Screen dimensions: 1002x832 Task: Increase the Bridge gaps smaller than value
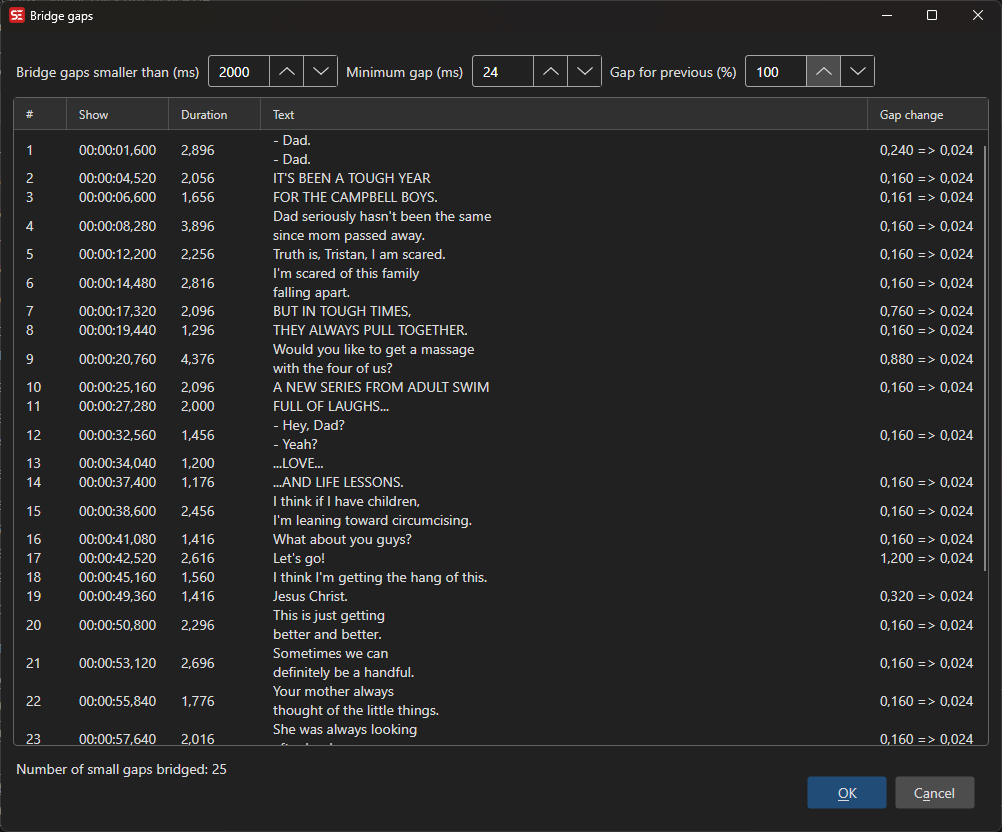286,72
